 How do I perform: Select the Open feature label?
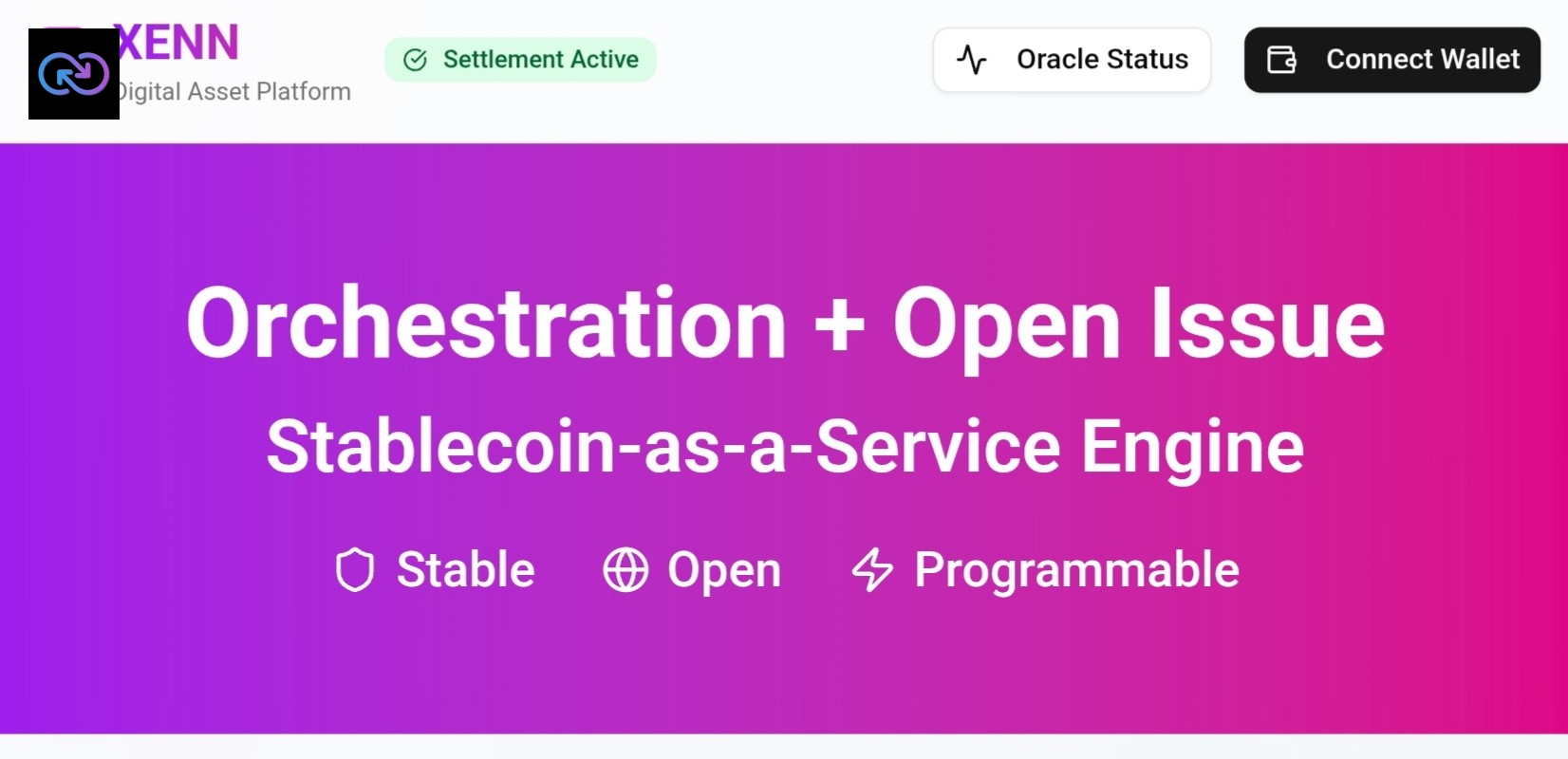pos(724,569)
